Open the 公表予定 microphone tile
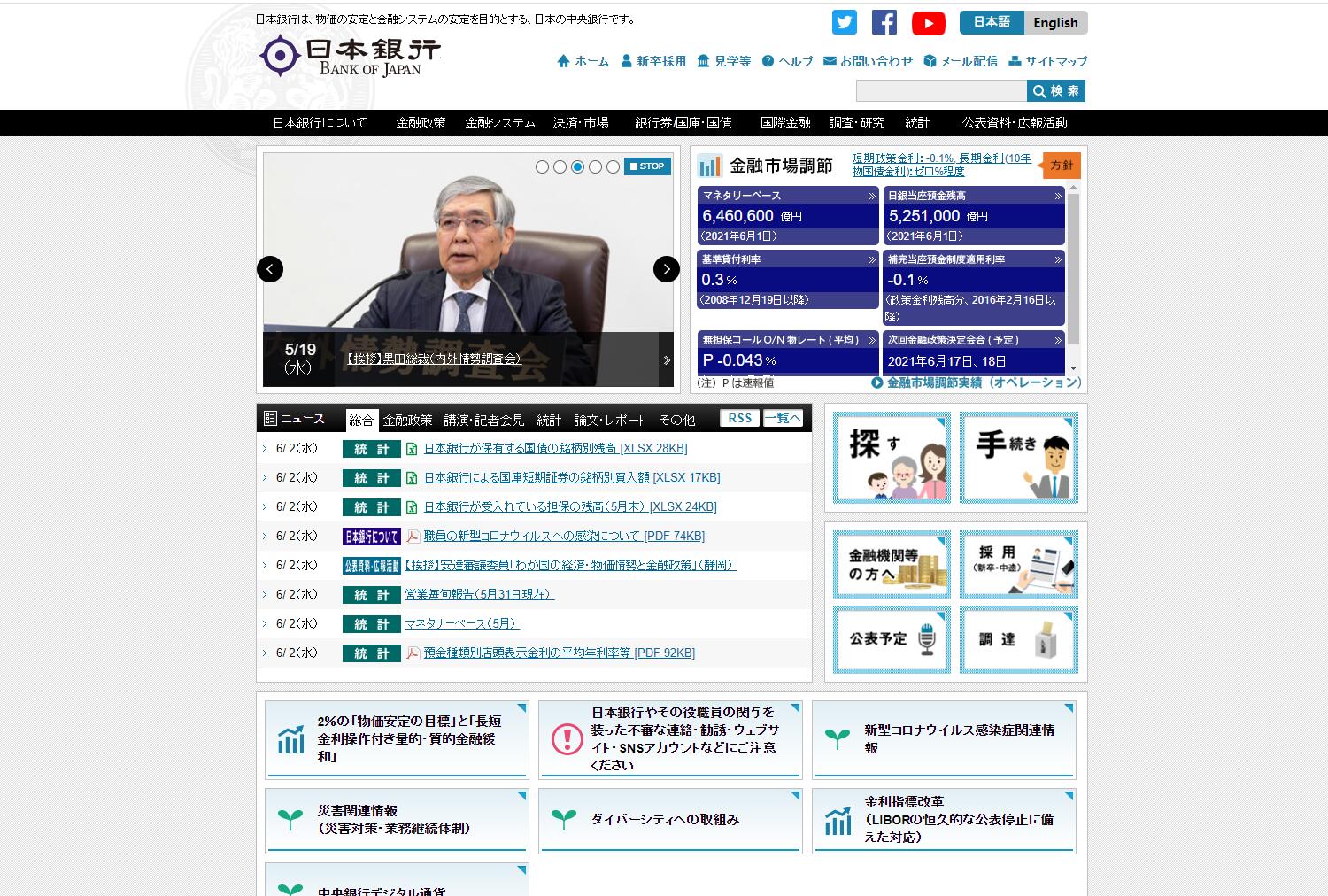 point(892,639)
